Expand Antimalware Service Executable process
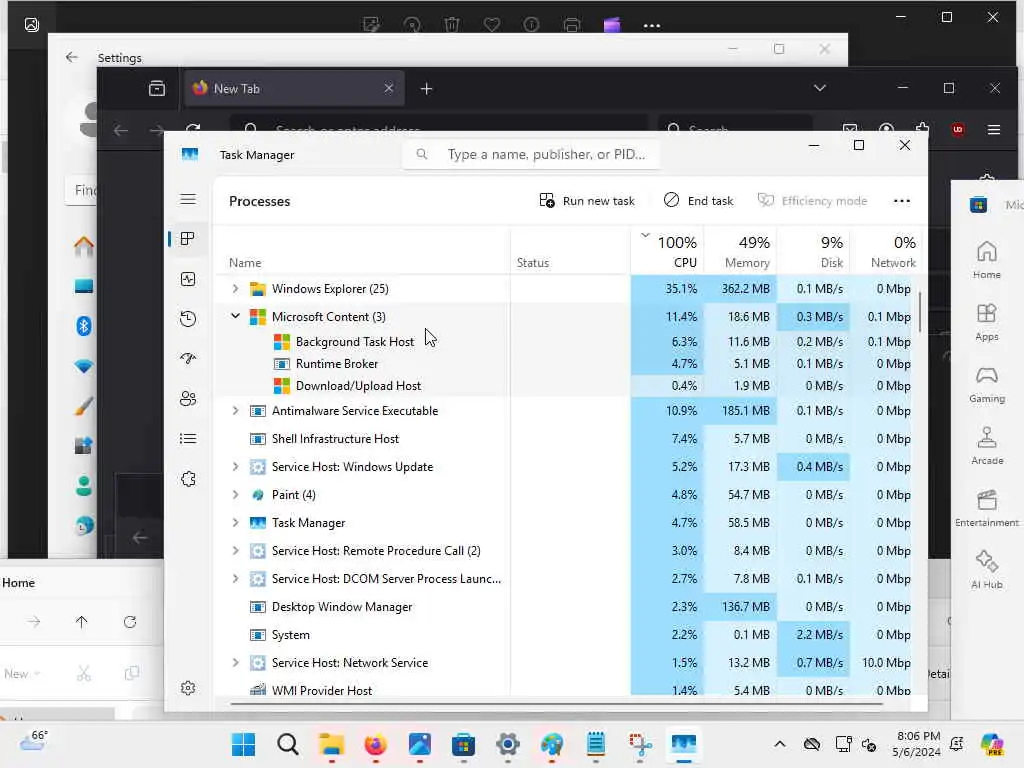1024x768 pixels. tap(235, 410)
